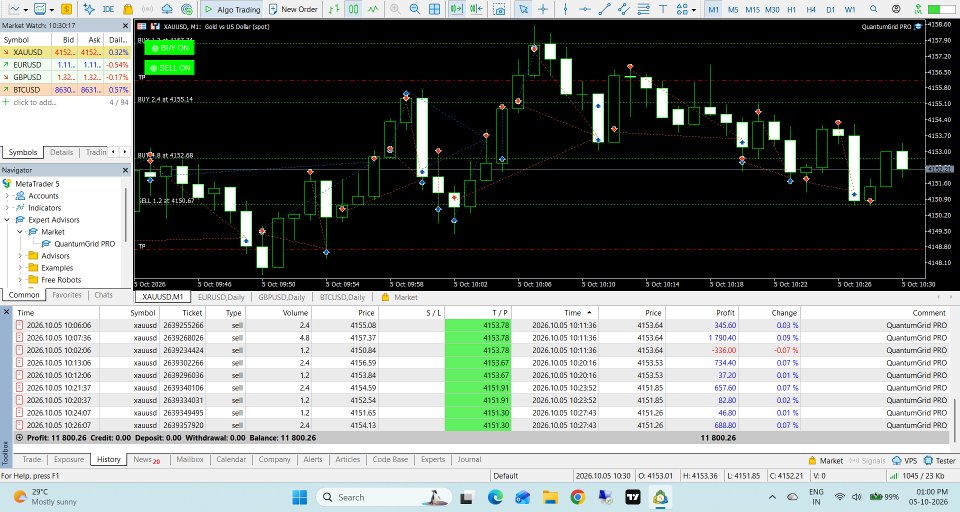Draw a horizontal line on chart
Screen dimensions: 960x512
point(585,9)
